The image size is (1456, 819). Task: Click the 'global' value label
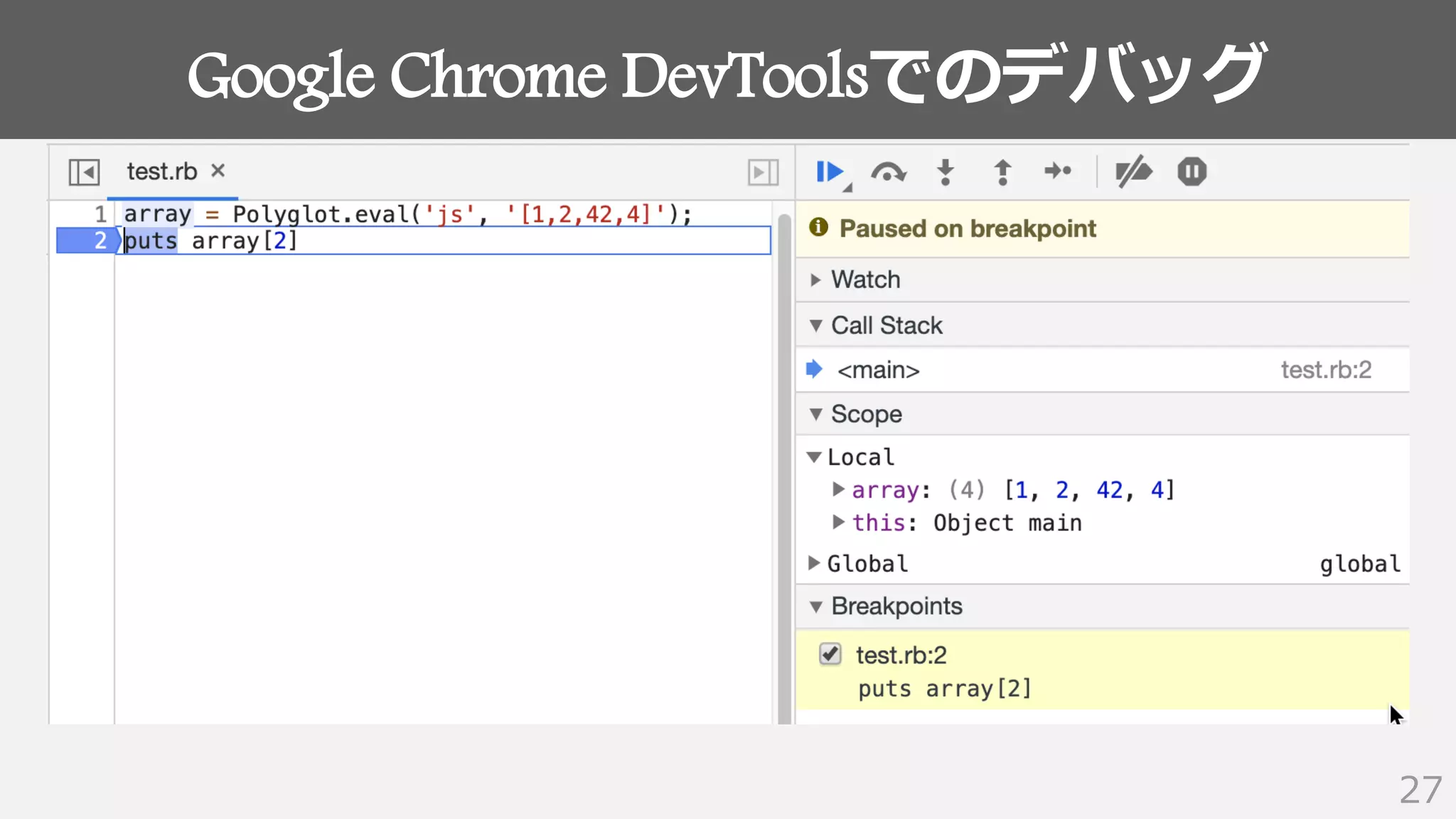click(x=1360, y=564)
